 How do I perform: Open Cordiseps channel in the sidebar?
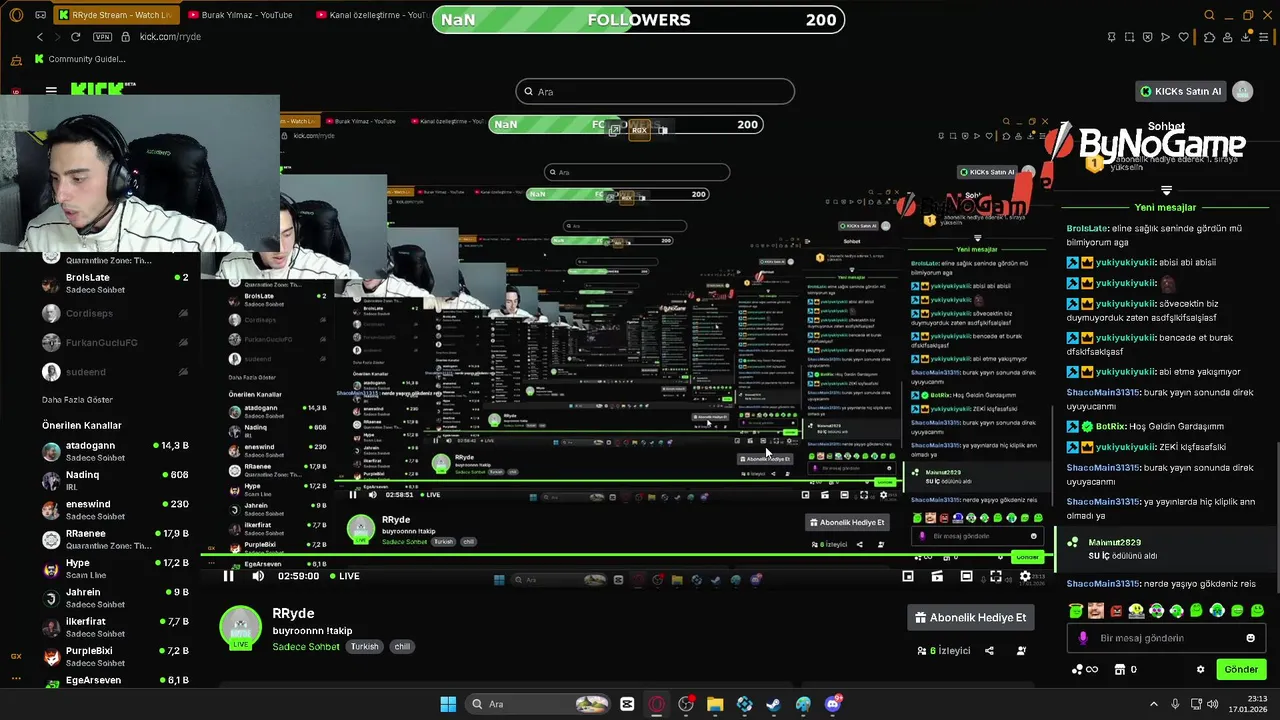tap(115, 313)
